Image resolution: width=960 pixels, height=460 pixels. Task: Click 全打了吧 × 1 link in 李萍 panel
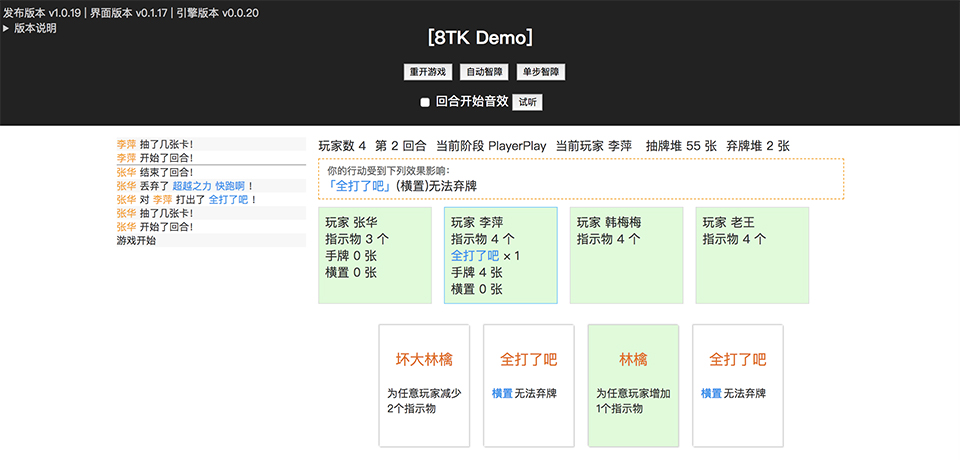click(475, 256)
